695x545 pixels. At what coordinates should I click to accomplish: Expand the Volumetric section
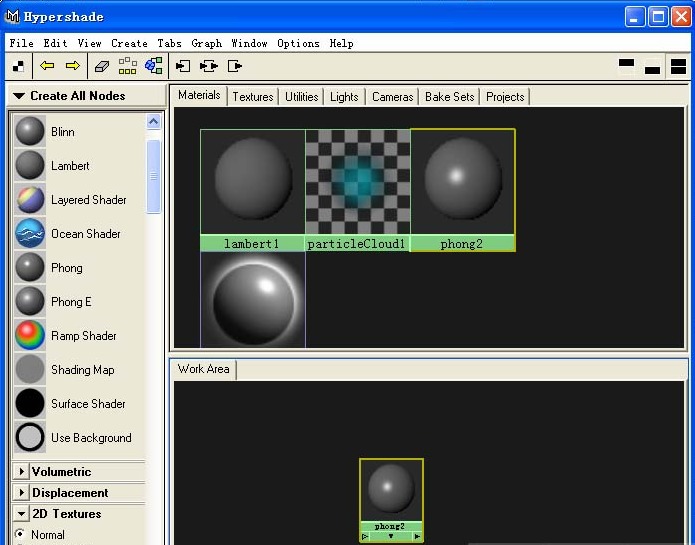pyautogui.click(x=21, y=471)
